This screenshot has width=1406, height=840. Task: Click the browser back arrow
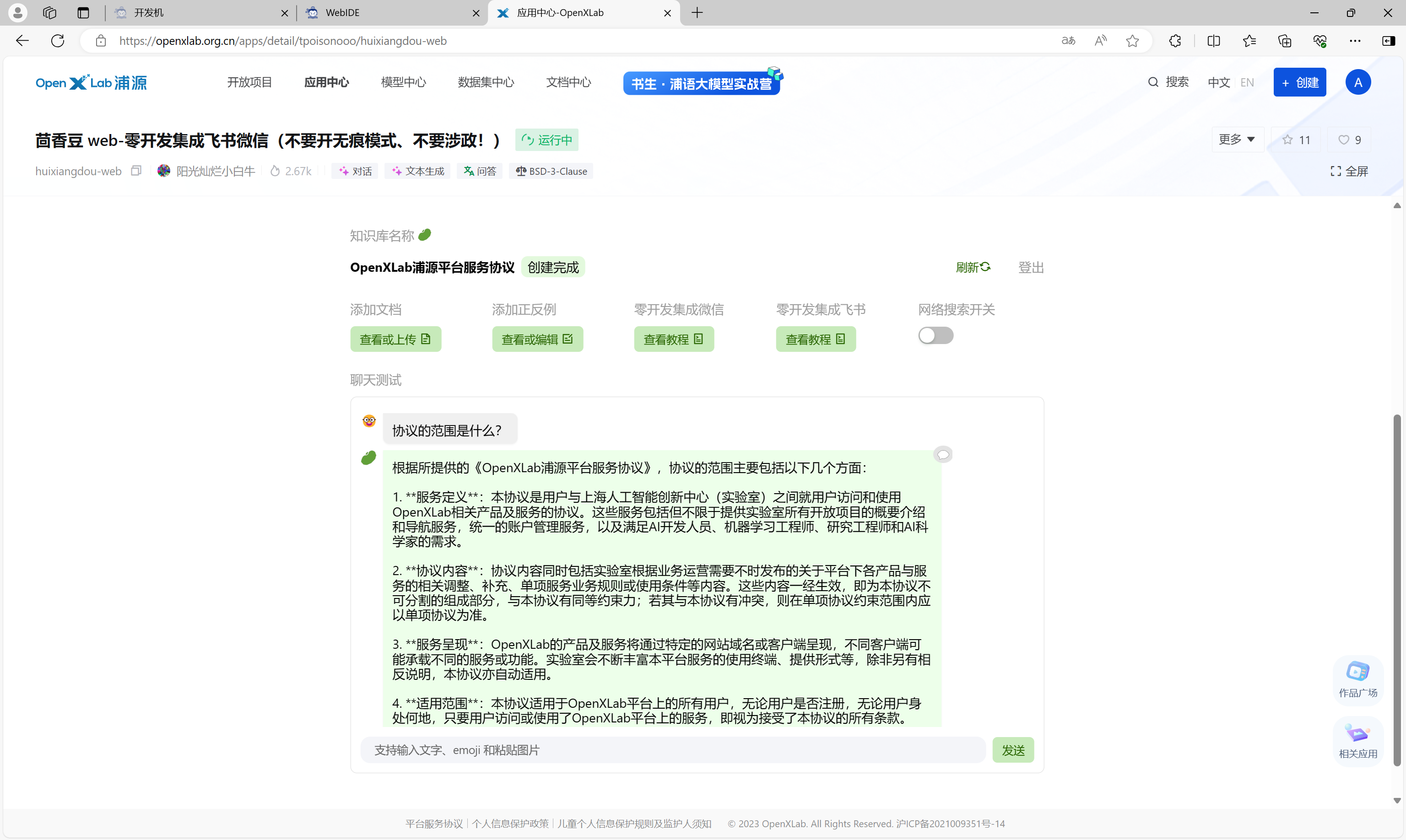(x=22, y=41)
